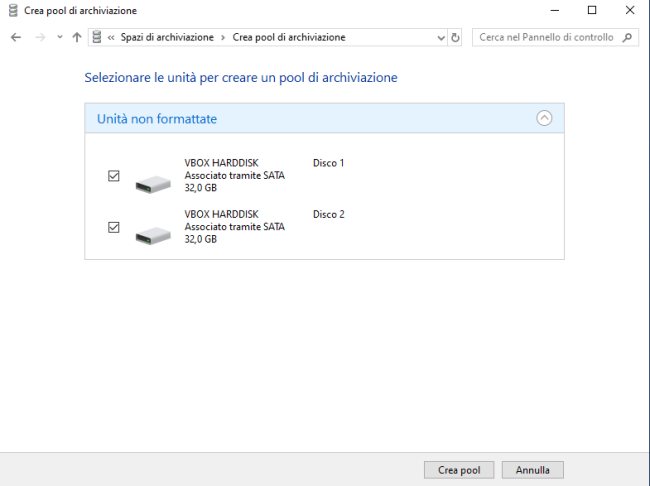Click the storage spaces icon in address bar
Image resolution: width=650 pixels, height=486 pixels.
click(x=97, y=37)
